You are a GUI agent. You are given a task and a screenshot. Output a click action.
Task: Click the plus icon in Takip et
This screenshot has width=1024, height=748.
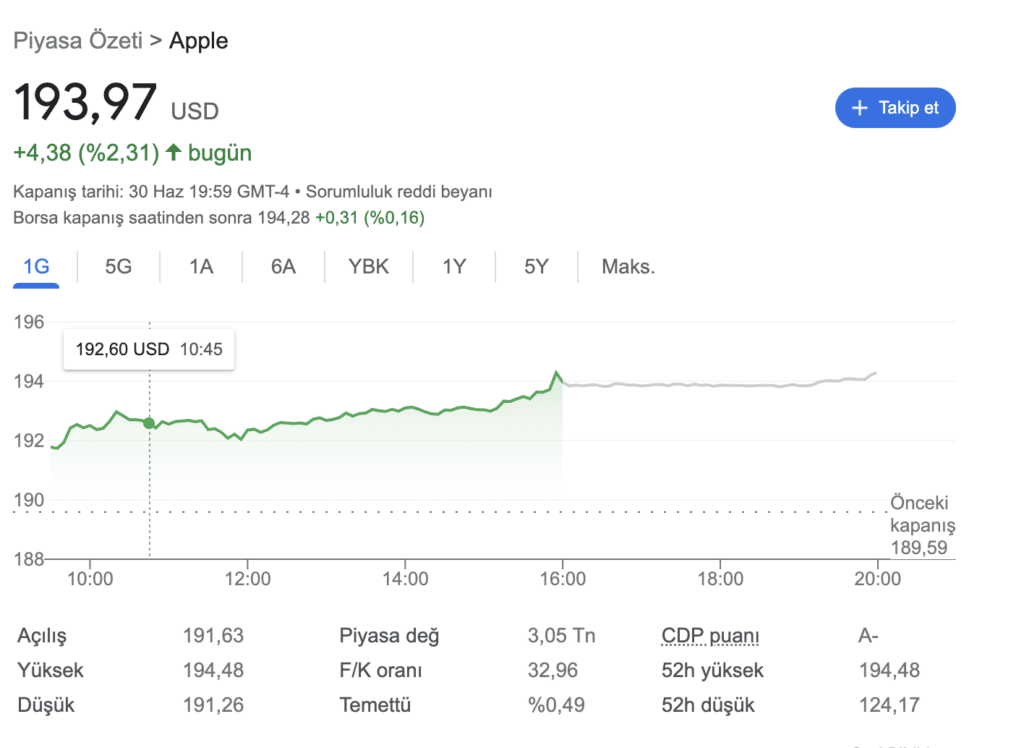pos(859,108)
